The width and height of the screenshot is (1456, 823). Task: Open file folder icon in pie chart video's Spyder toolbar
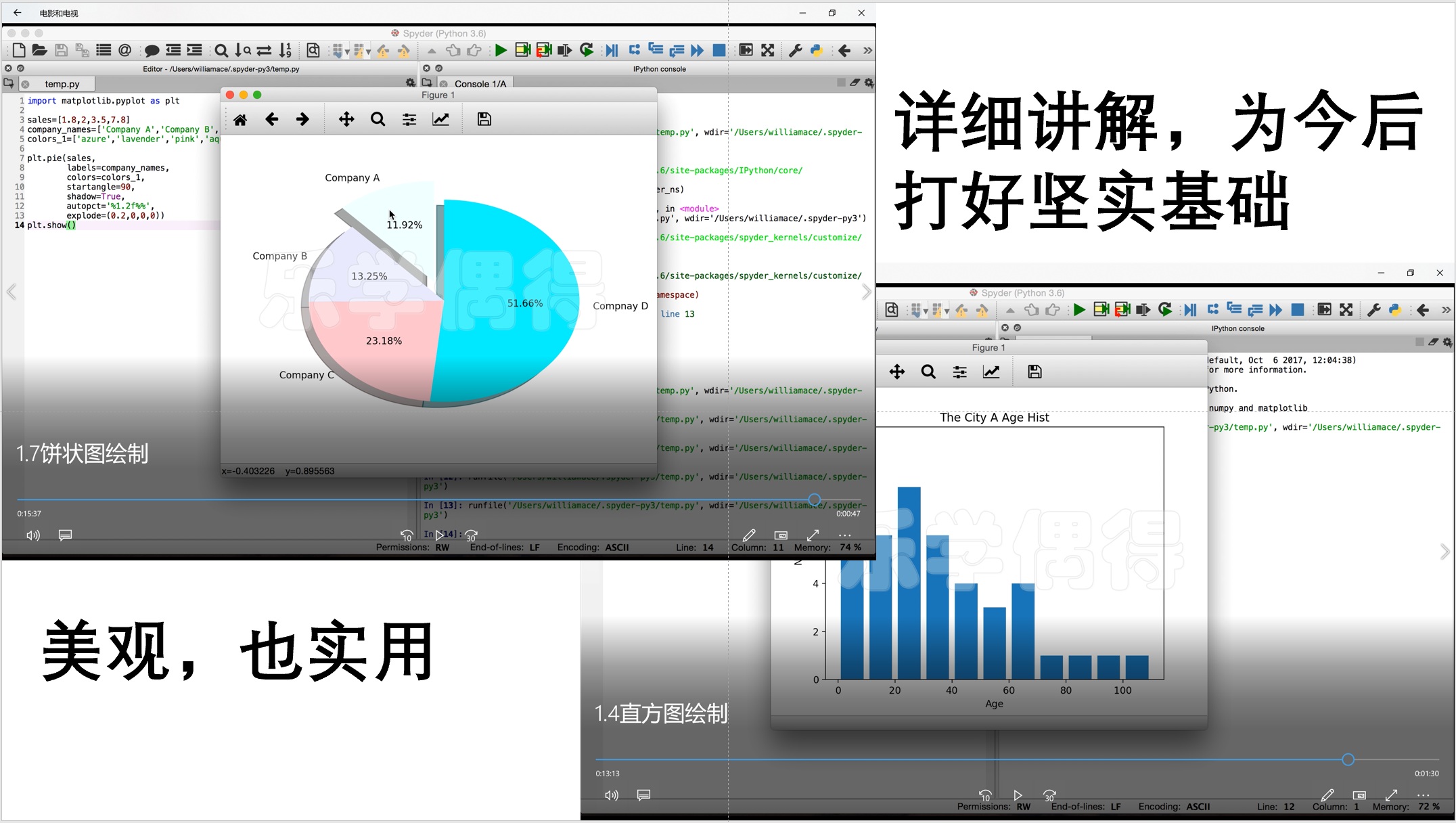tap(39, 50)
